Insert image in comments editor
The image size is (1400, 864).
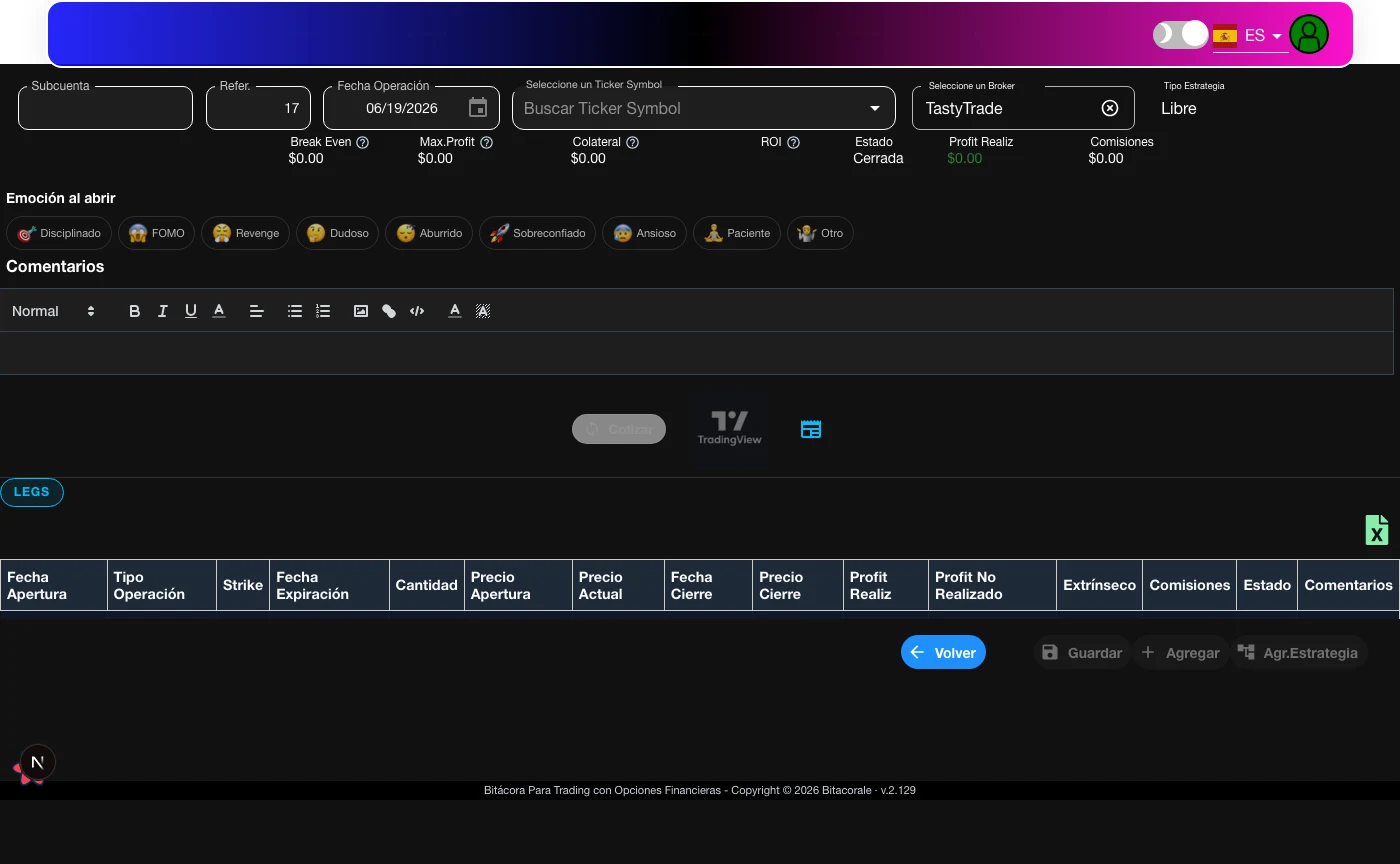pos(361,311)
